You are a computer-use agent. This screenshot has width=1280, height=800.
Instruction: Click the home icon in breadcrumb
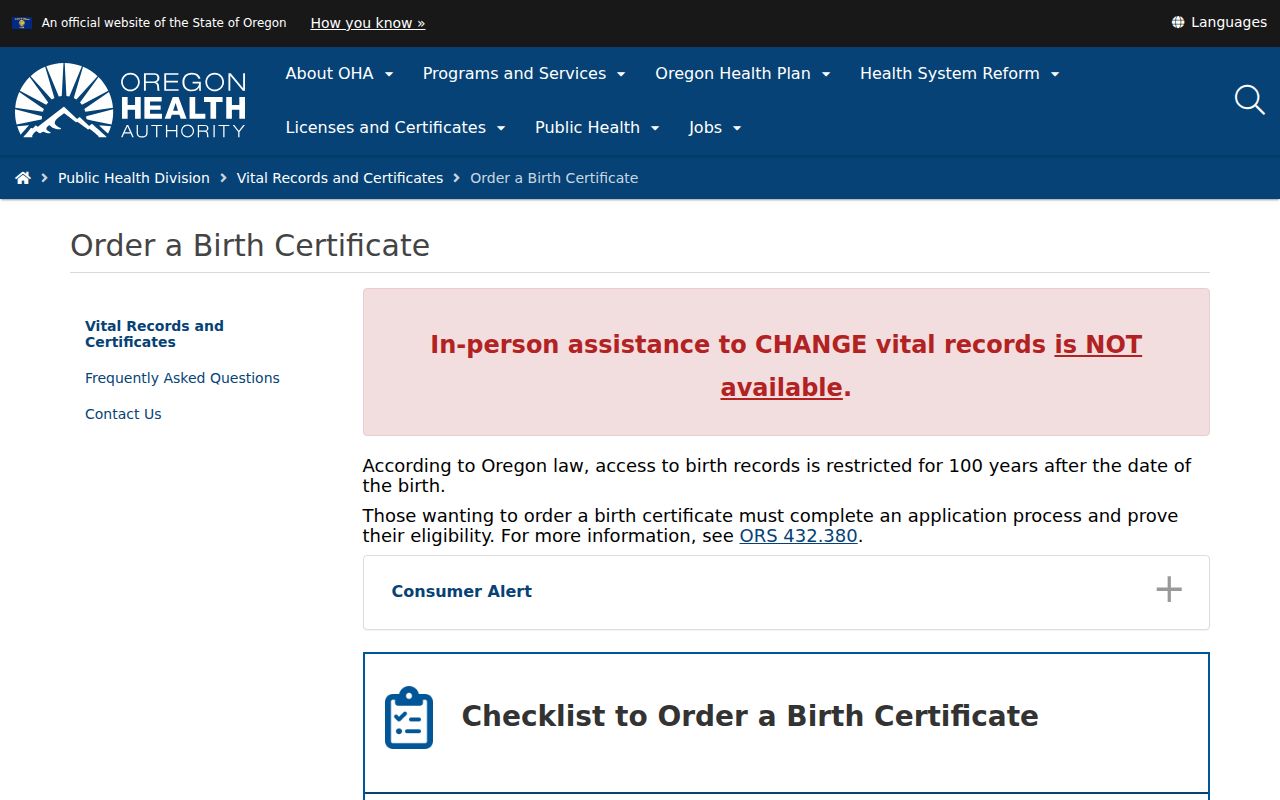(23, 178)
